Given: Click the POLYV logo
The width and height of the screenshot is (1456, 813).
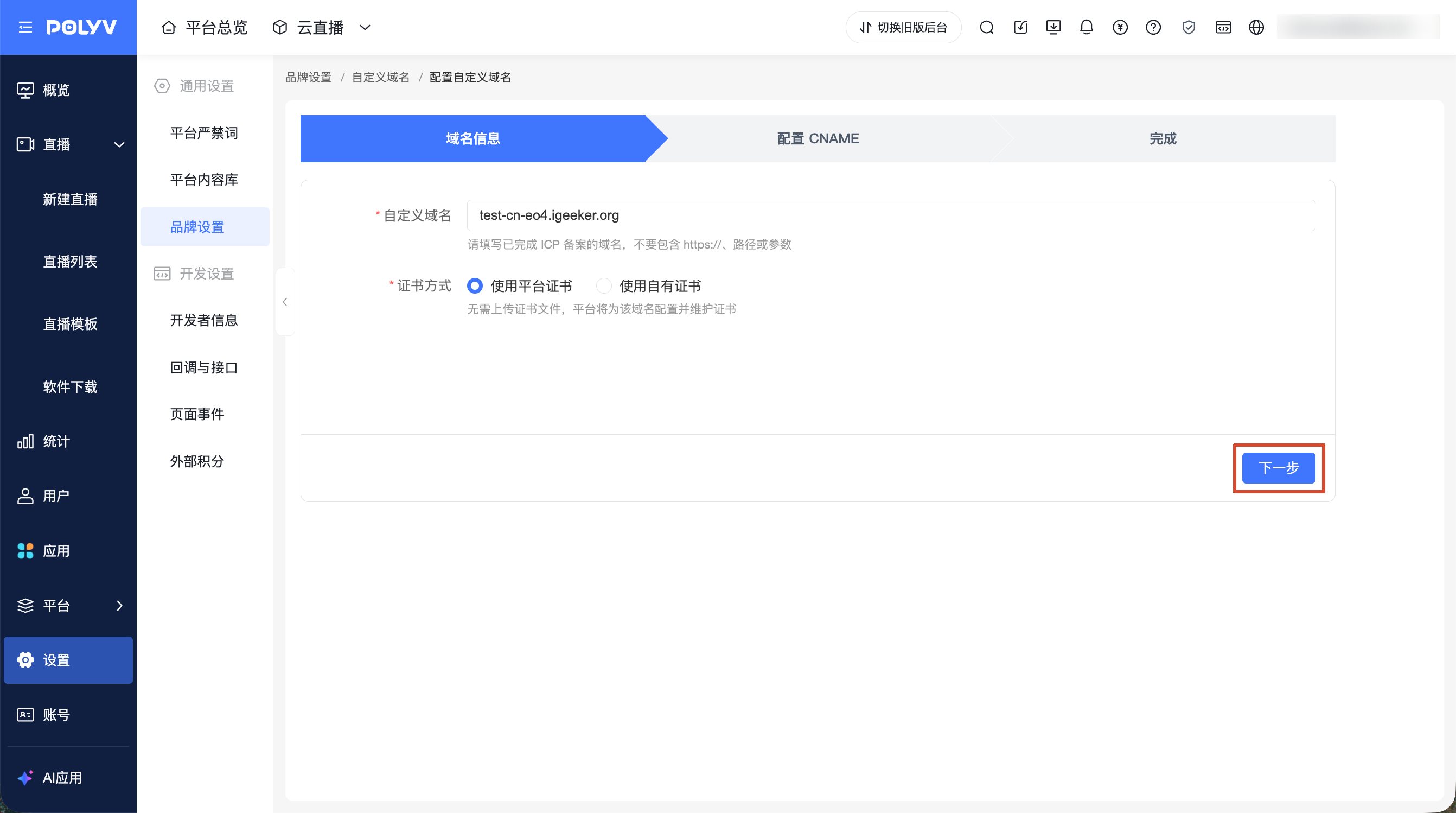Looking at the screenshot, I should [x=81, y=27].
